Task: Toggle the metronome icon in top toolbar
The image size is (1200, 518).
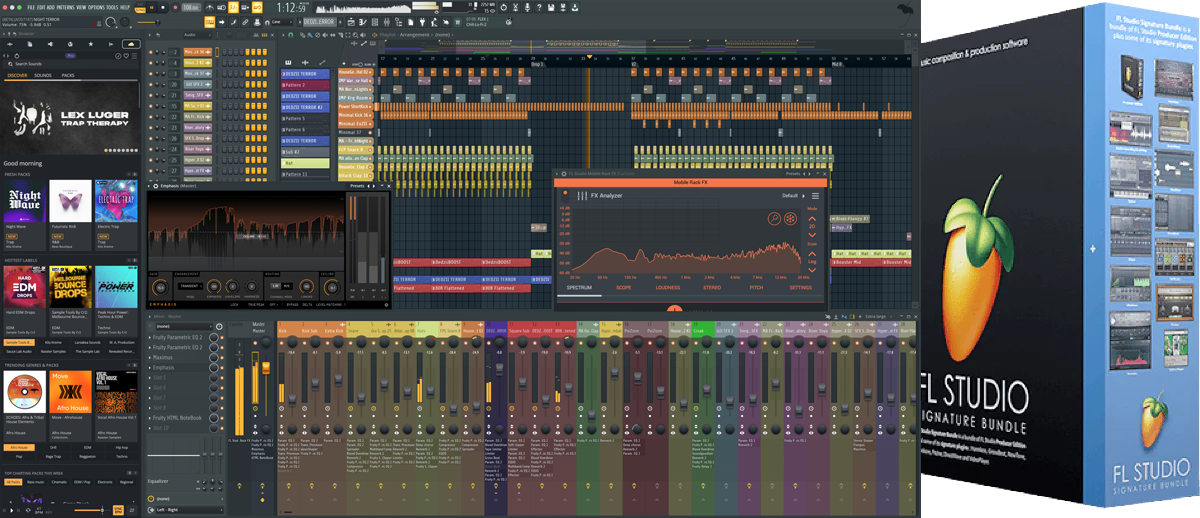Action: click(210, 7)
